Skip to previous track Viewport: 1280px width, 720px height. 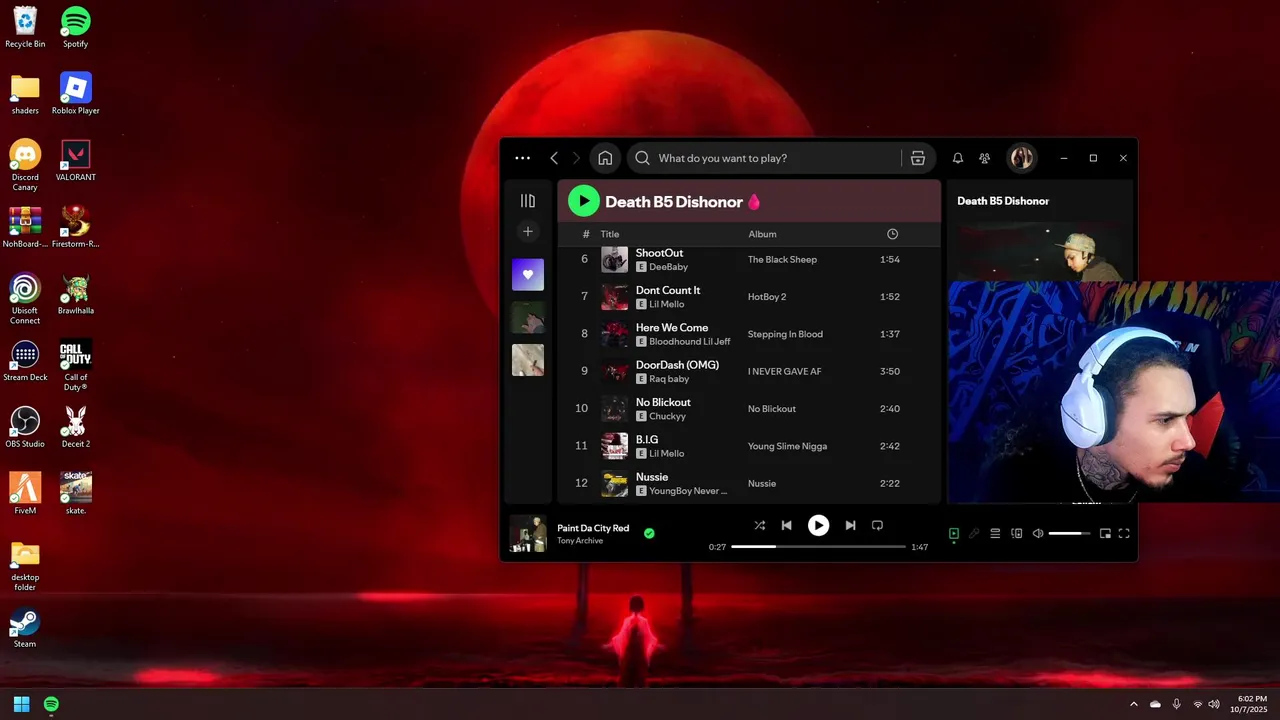pos(786,525)
